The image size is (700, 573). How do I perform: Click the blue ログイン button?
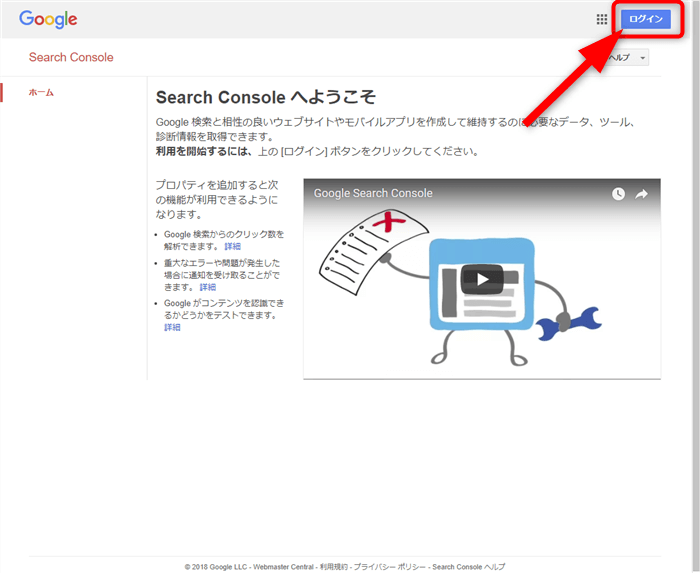coord(645,19)
